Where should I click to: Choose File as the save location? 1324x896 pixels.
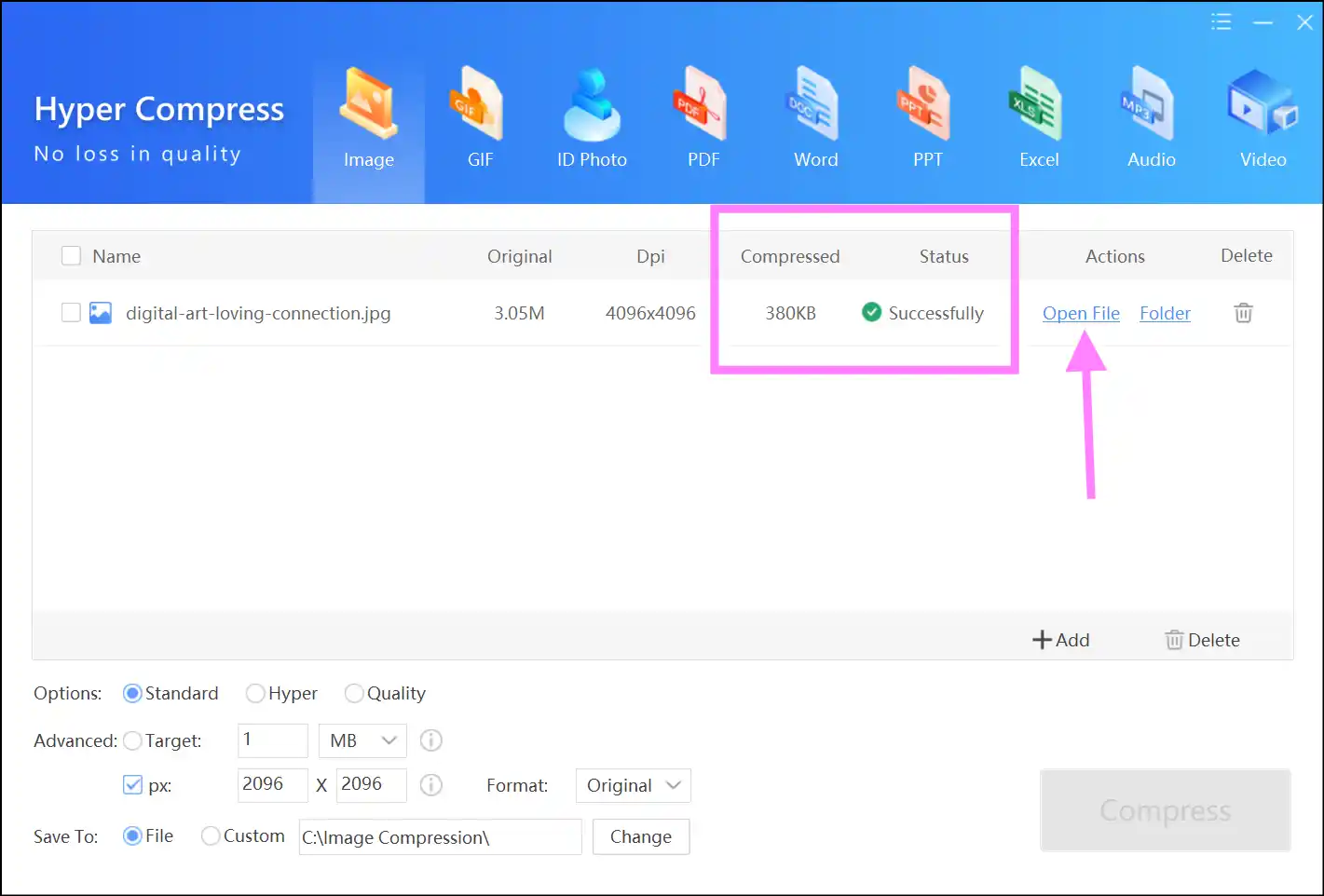[132, 835]
